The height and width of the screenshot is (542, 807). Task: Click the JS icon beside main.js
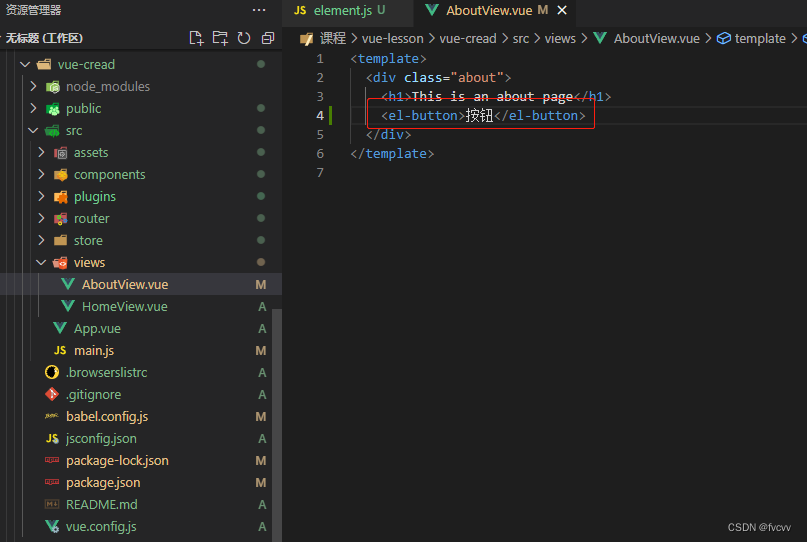pyautogui.click(x=60, y=350)
